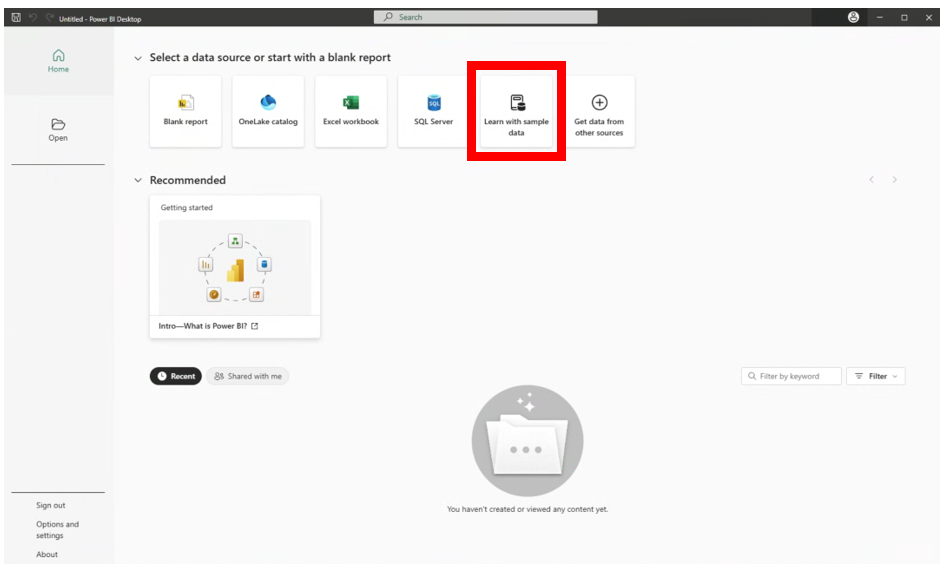Click Sign out in sidebar

[51, 505]
